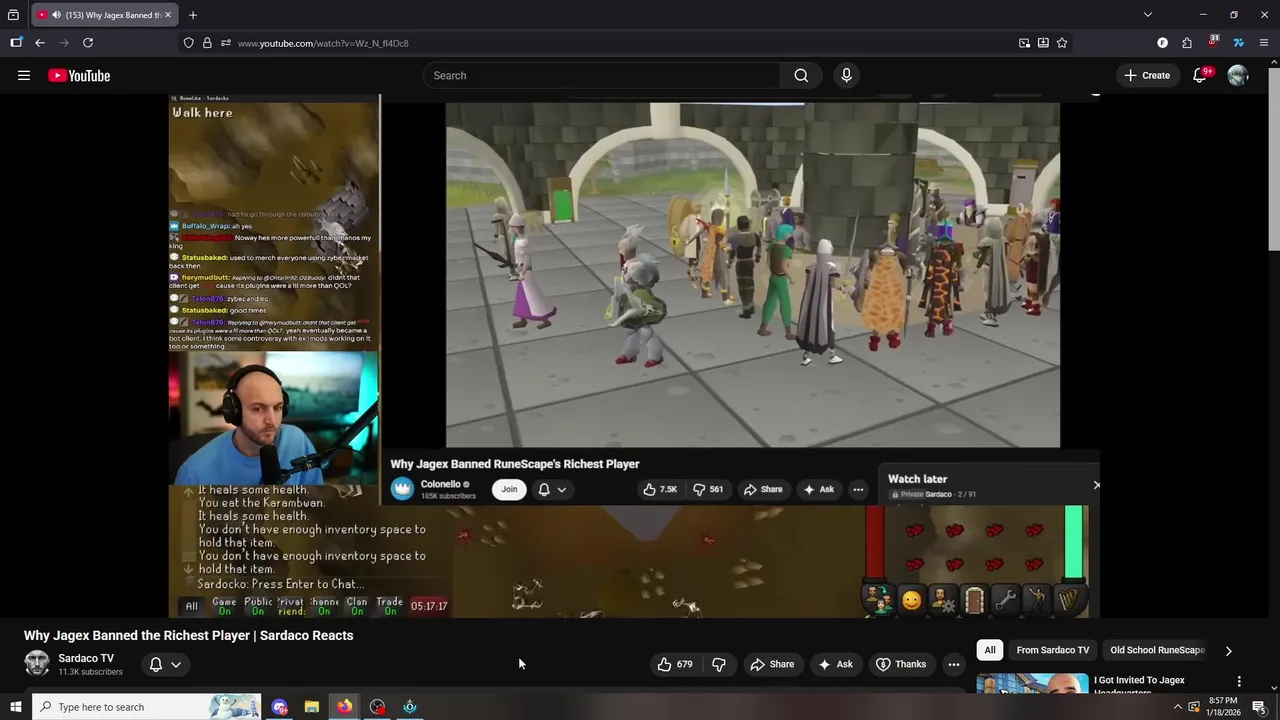Bookmark this page with star icon
This screenshot has width=1280, height=720.
click(x=1062, y=43)
